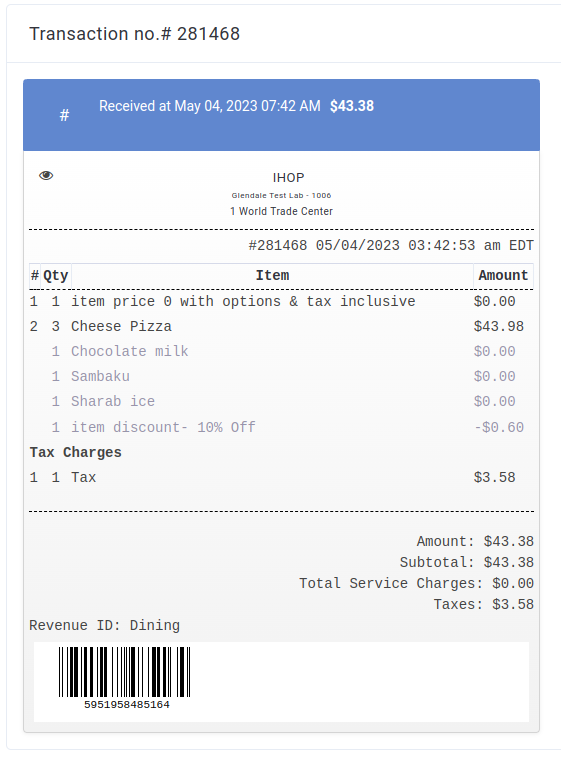561x758 pixels.
Task: Select the Cheese Pizza line item
Action: (x=281, y=326)
